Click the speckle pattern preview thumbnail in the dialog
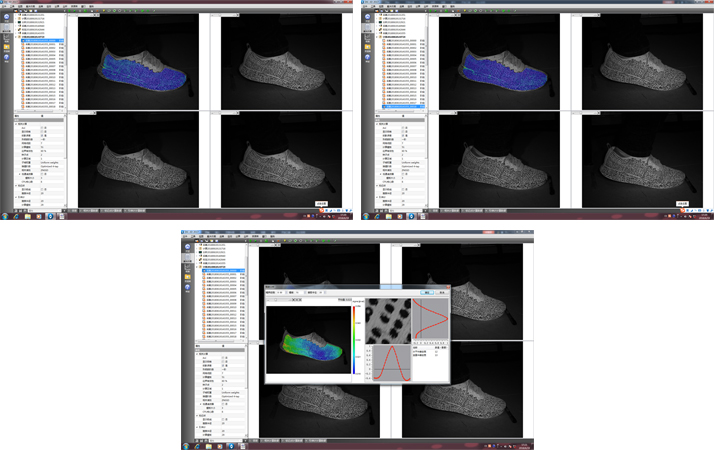Image resolution: width=714 pixels, height=450 pixels. 386,320
